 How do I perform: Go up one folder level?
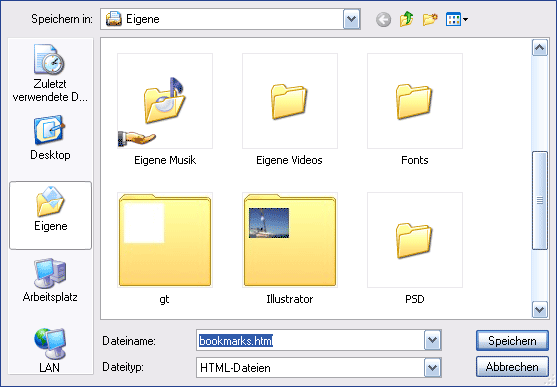[x=406, y=19]
